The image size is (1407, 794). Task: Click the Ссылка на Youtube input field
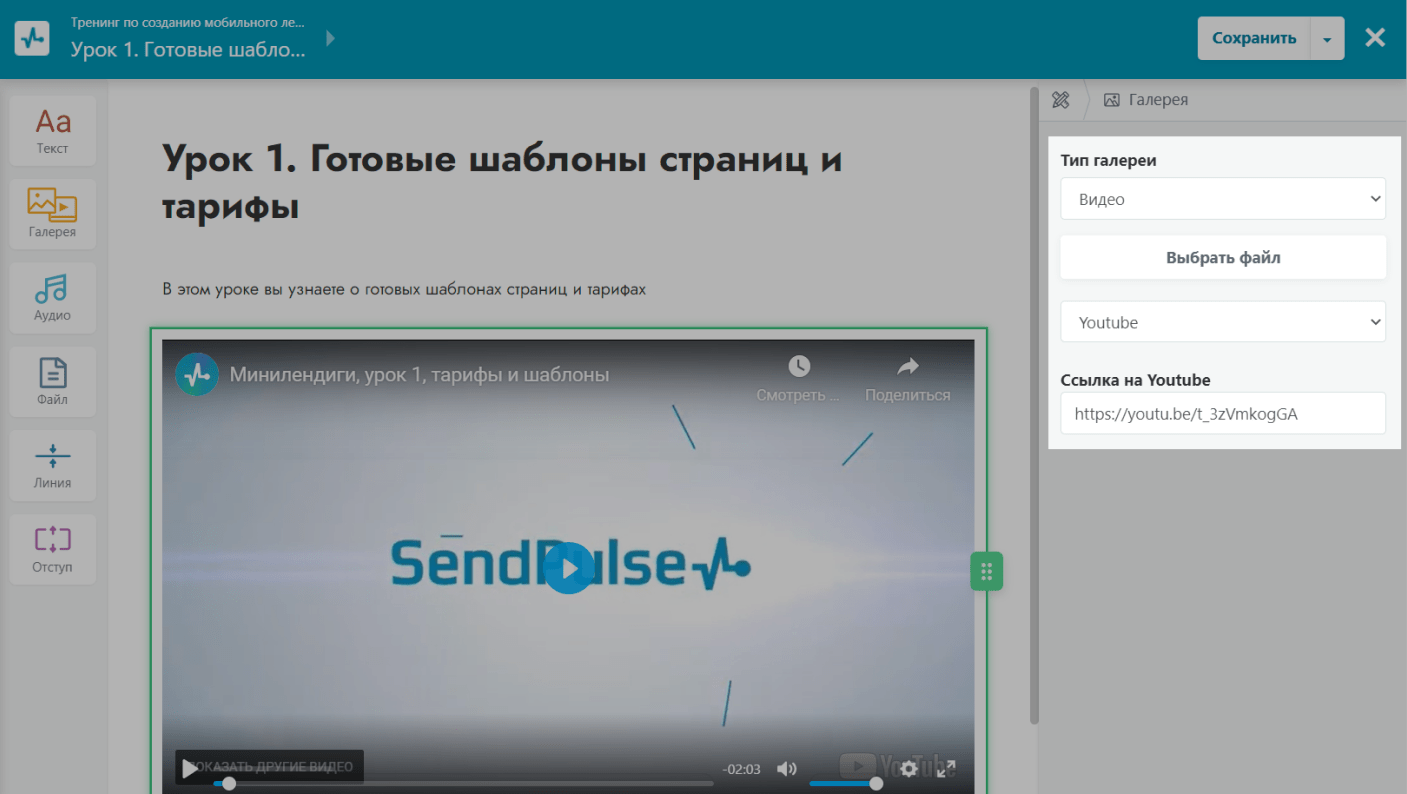tap(1223, 413)
